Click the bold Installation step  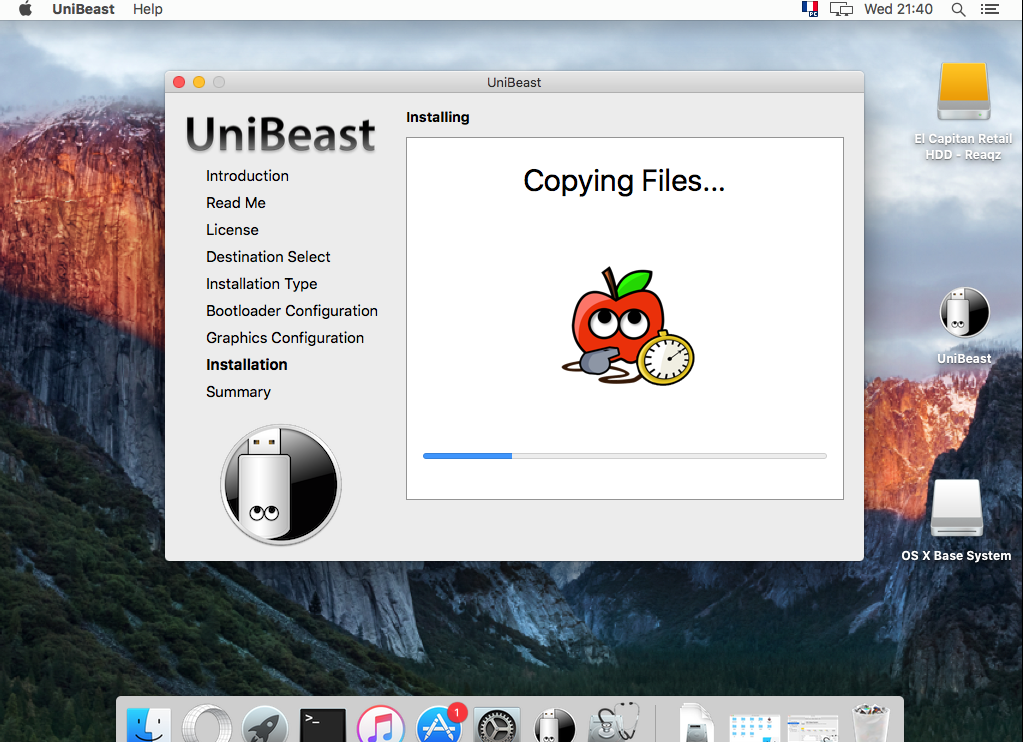click(247, 365)
